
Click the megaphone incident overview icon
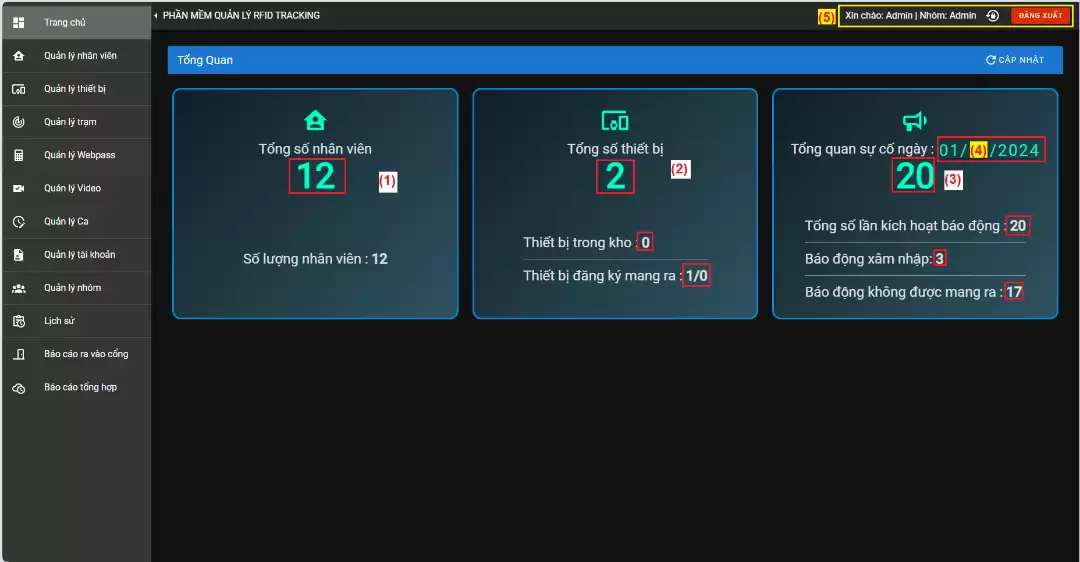pyautogui.click(x=915, y=121)
